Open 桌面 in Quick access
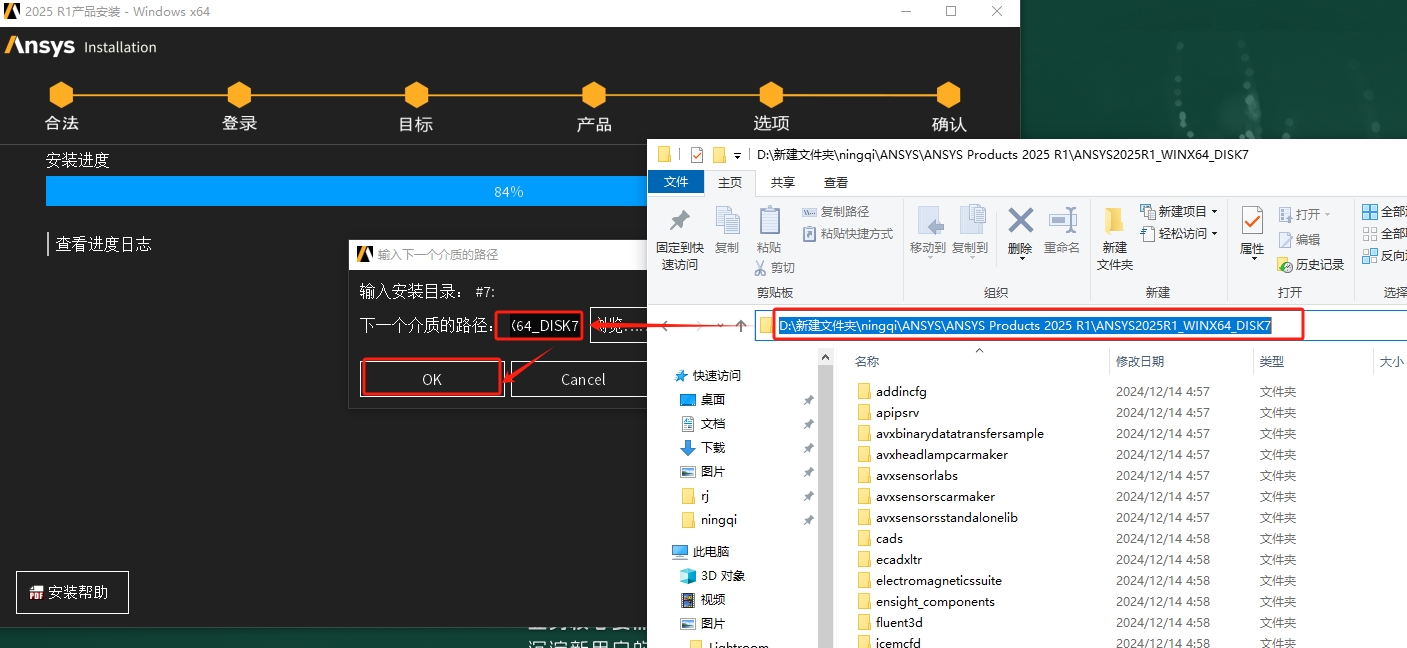The width and height of the screenshot is (1407, 648). pyautogui.click(x=703, y=400)
